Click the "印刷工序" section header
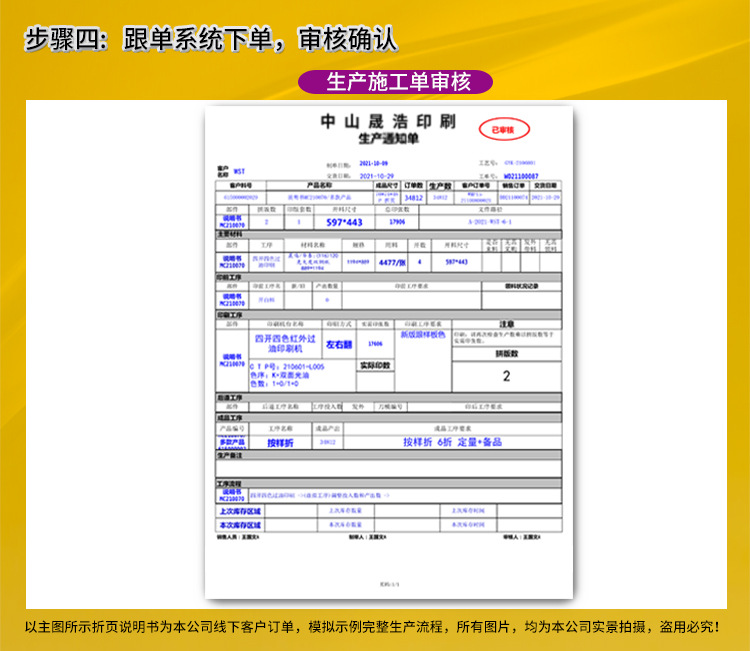The width and height of the screenshot is (750, 651). click(x=388, y=315)
